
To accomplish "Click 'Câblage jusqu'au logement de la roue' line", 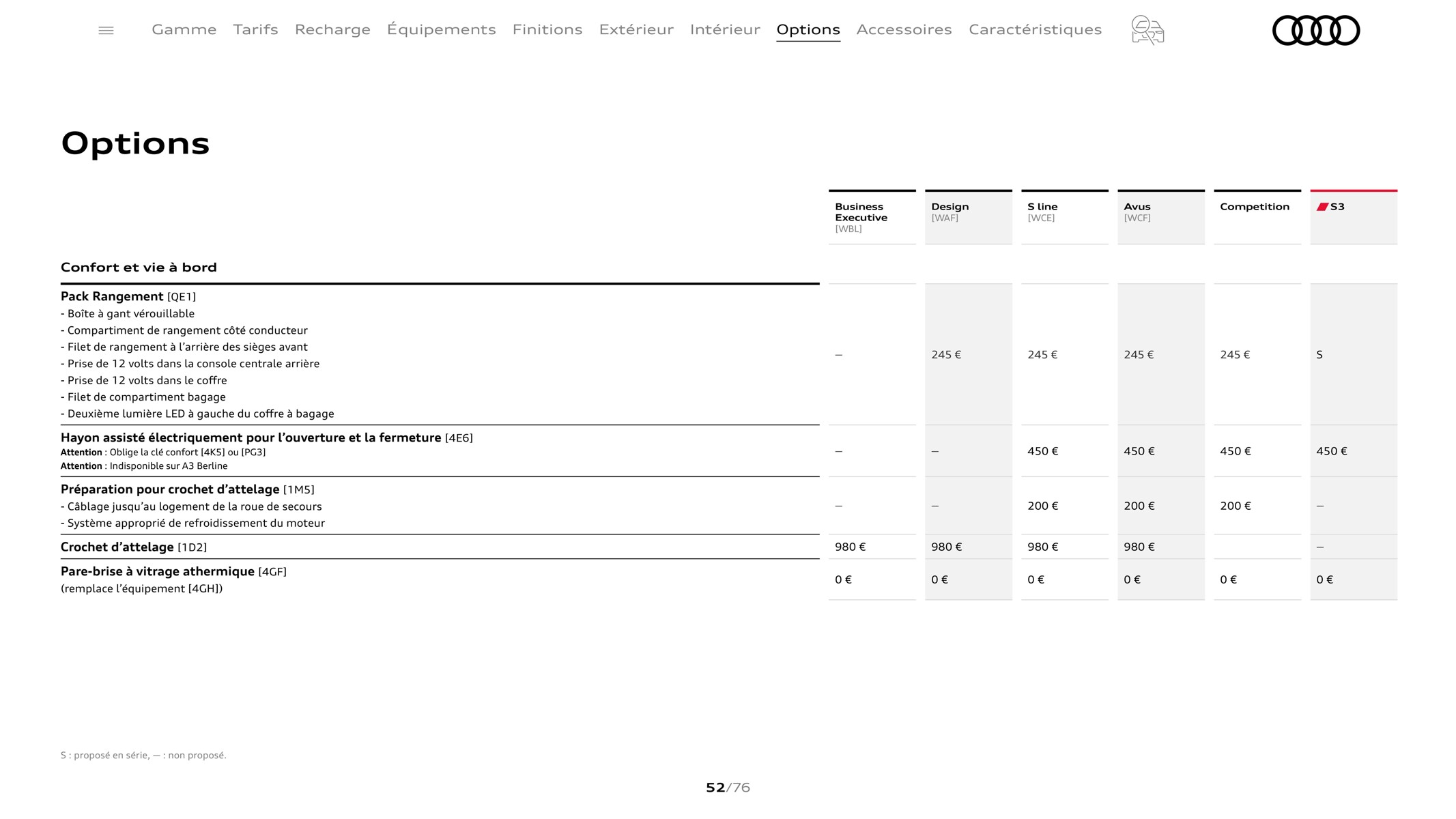I will tap(191, 506).
